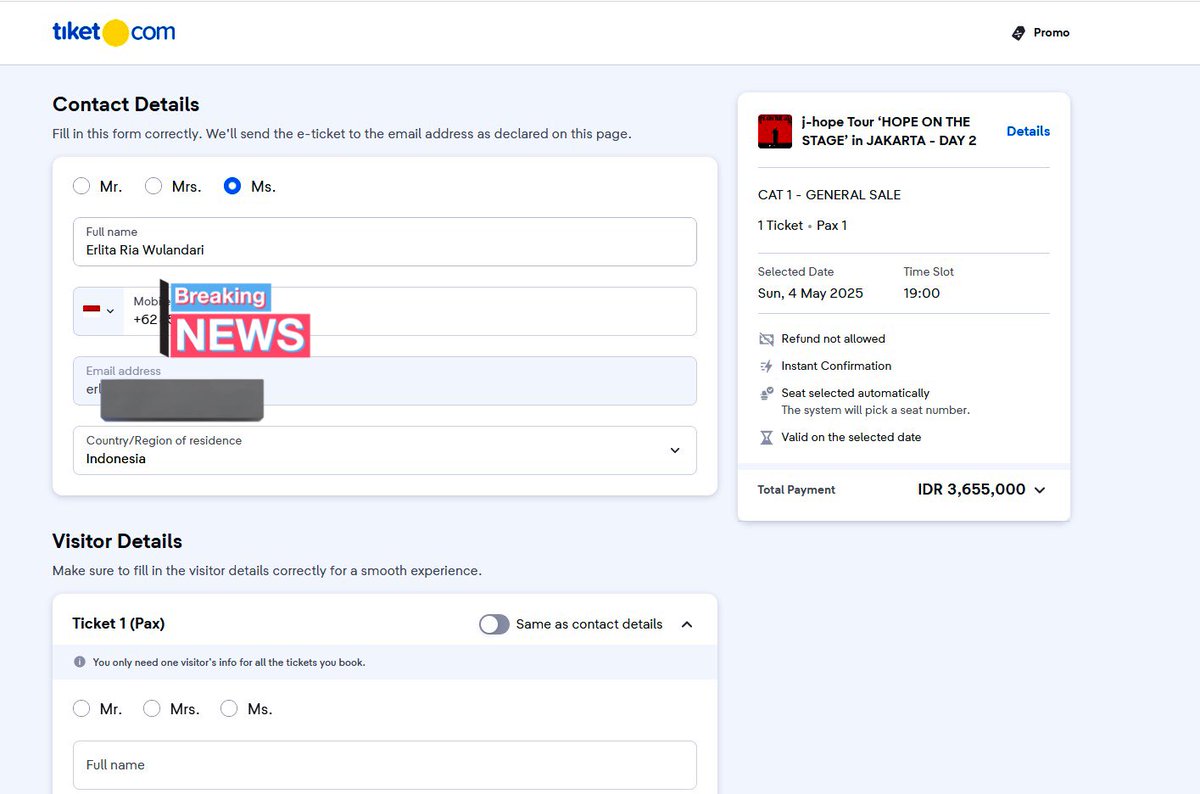Select the Mrs. radio in Visitor Details
Viewport: 1200px width, 794px height.
[152, 709]
